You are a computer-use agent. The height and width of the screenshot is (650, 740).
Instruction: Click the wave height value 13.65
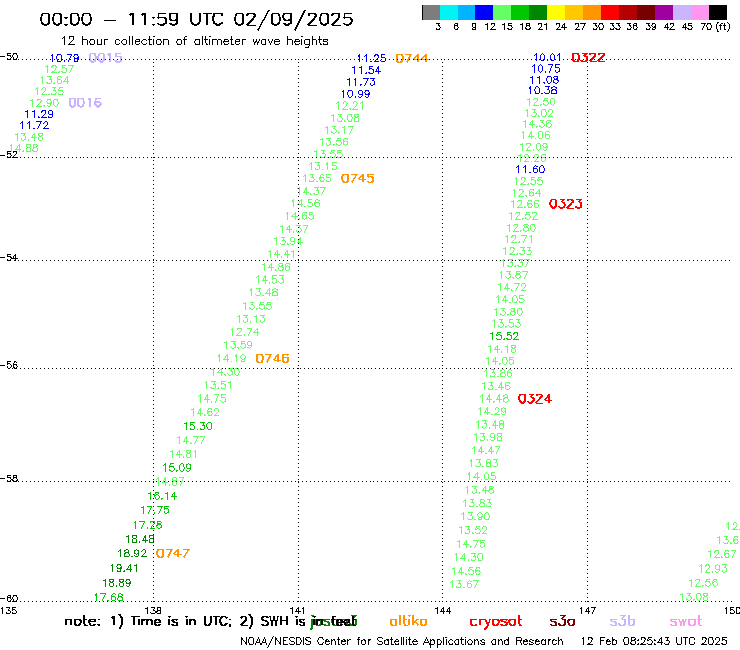(x=317, y=178)
